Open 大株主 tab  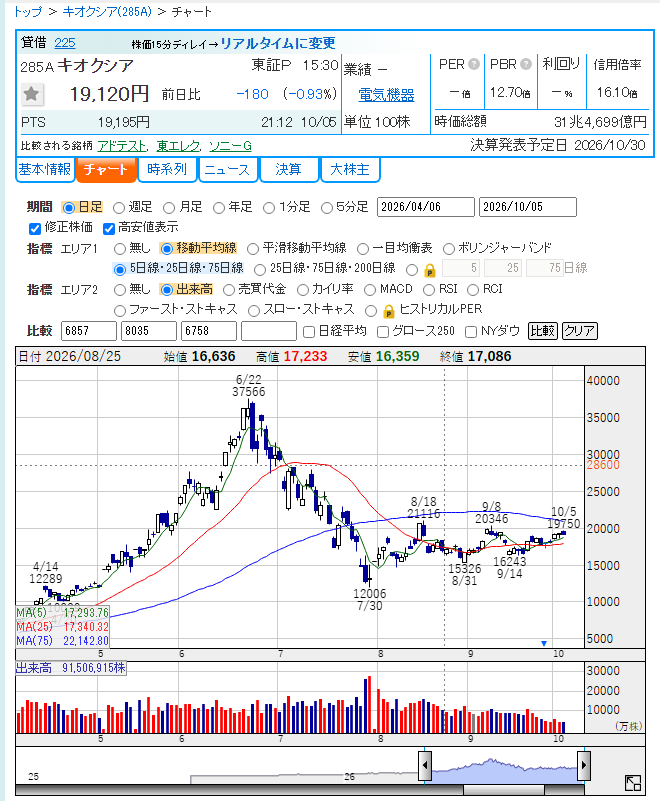point(350,169)
